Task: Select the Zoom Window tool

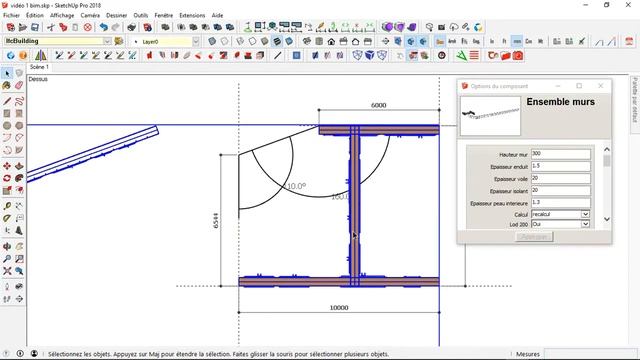Action: (x=19, y=259)
